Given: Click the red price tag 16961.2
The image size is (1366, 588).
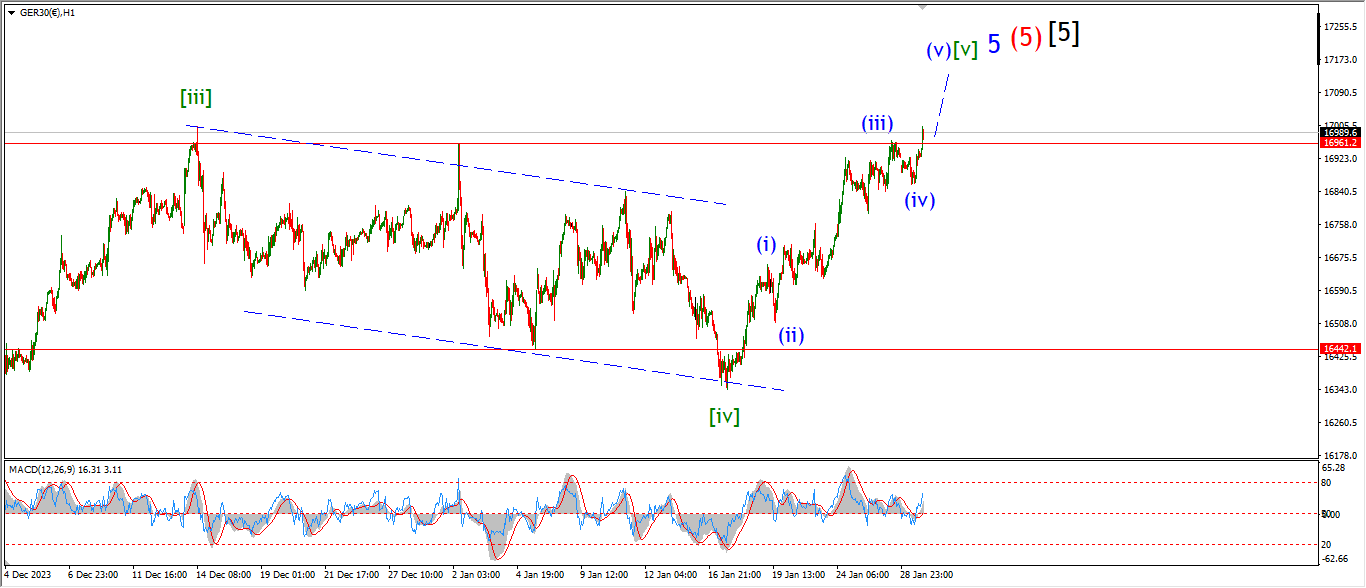Looking at the screenshot, I should tap(1341, 143).
